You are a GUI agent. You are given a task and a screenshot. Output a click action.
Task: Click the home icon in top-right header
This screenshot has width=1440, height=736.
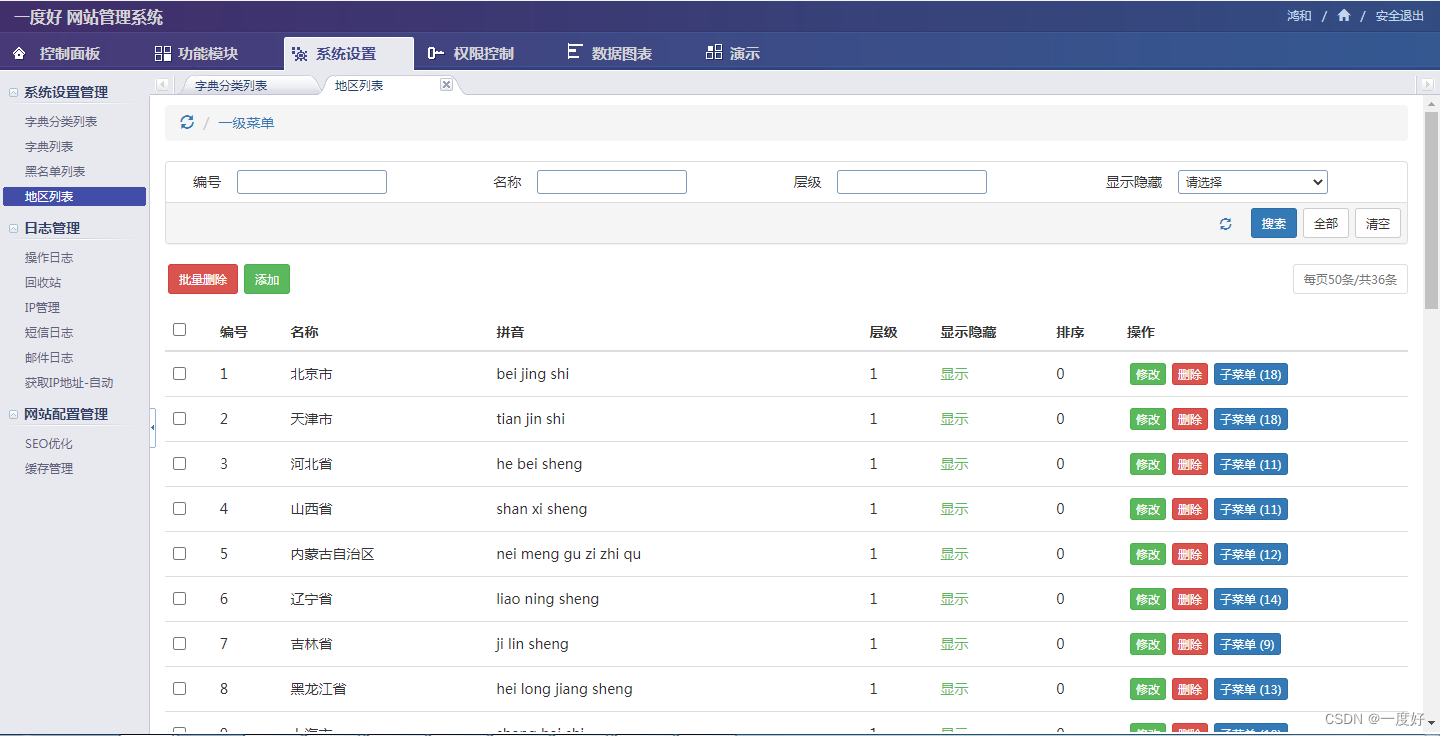[1343, 15]
